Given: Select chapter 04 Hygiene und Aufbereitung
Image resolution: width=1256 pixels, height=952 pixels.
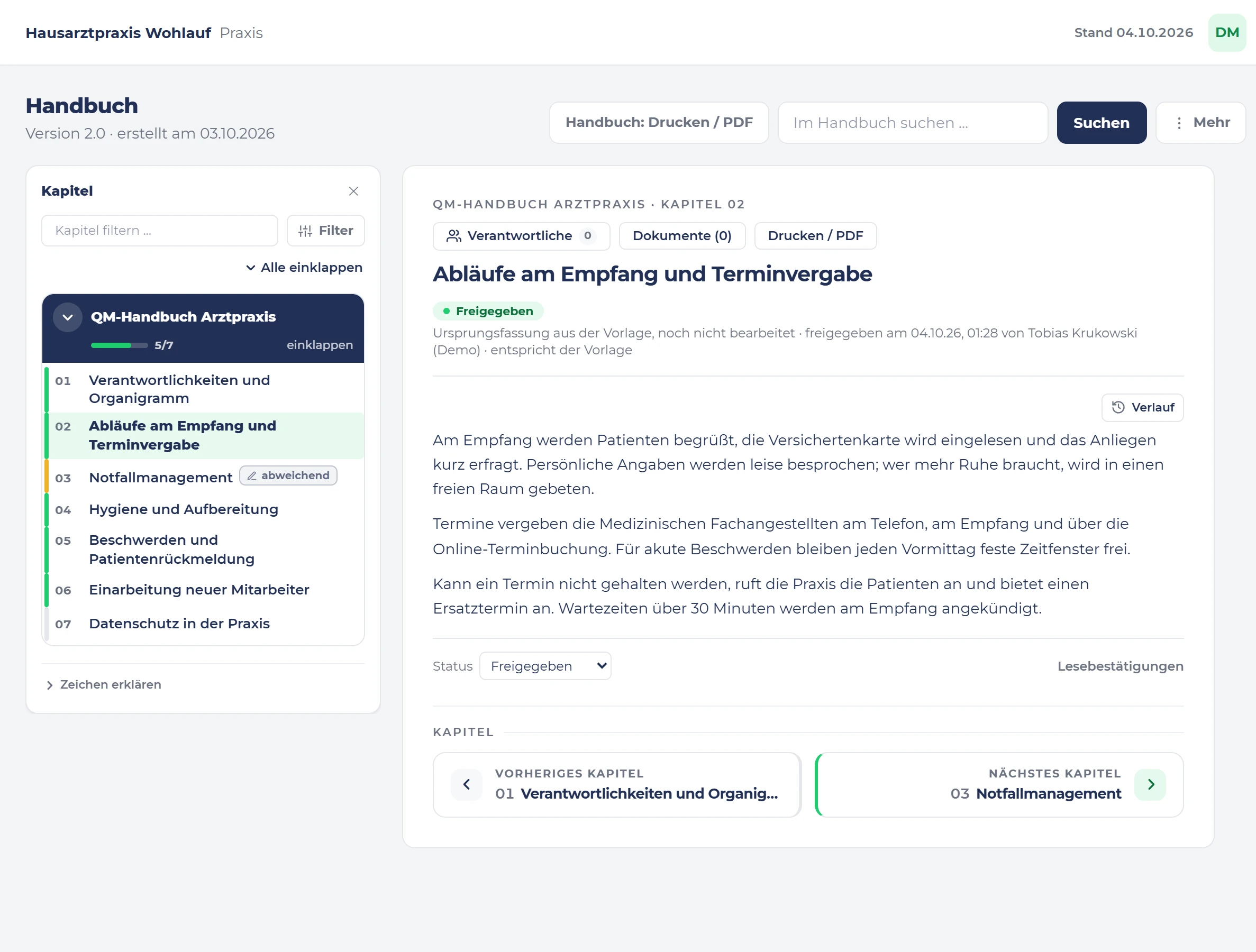Looking at the screenshot, I should coord(204,509).
